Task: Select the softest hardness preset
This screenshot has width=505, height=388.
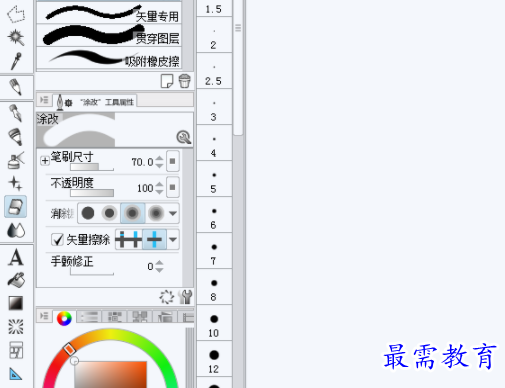Action: point(156,213)
